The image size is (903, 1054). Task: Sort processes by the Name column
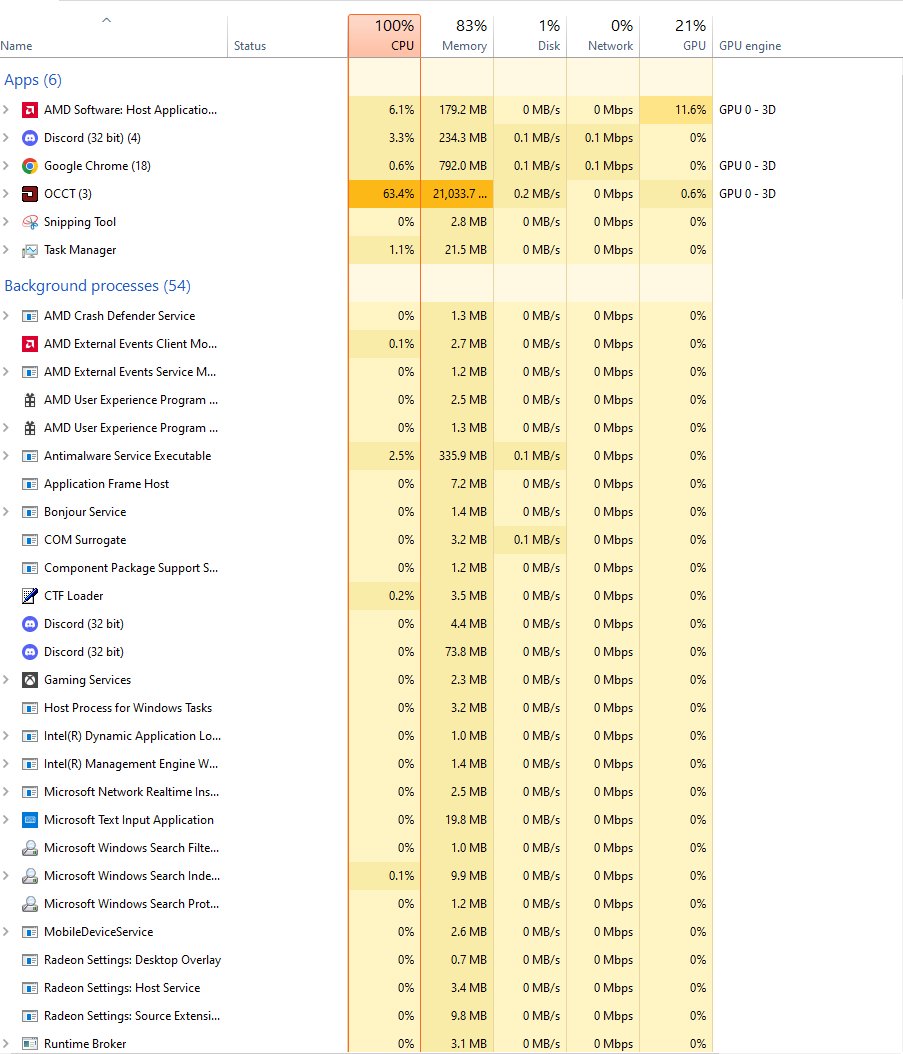(x=114, y=36)
